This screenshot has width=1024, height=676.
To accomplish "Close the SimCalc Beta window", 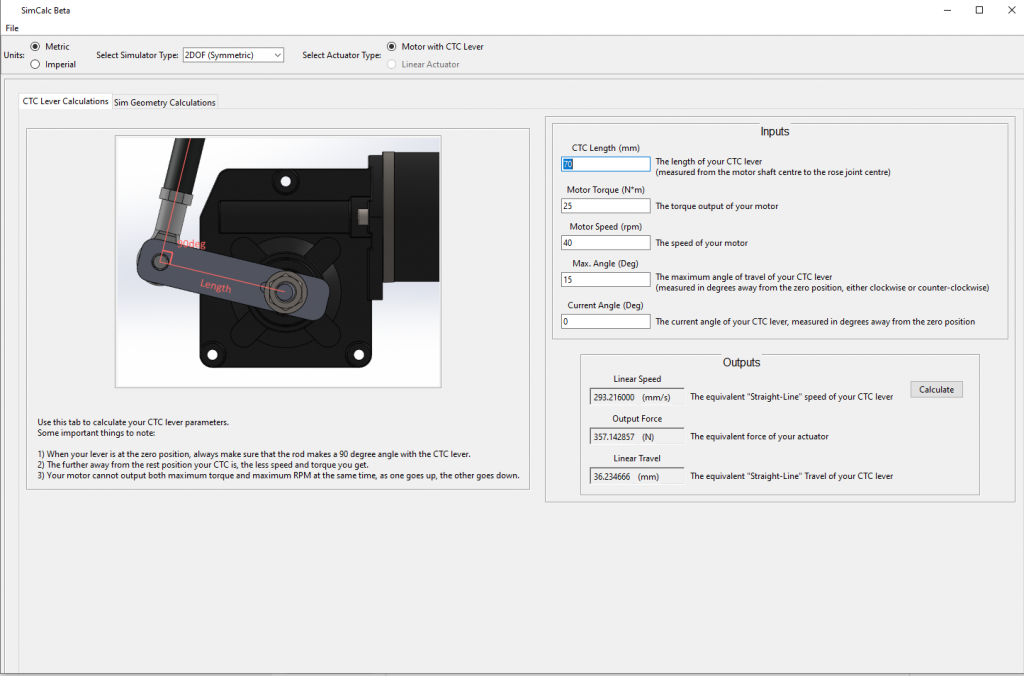I will tap(1011, 10).
